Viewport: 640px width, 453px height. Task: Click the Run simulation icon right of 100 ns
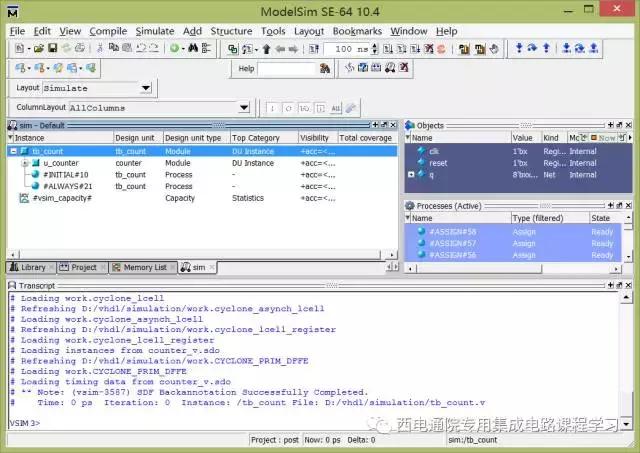388,49
